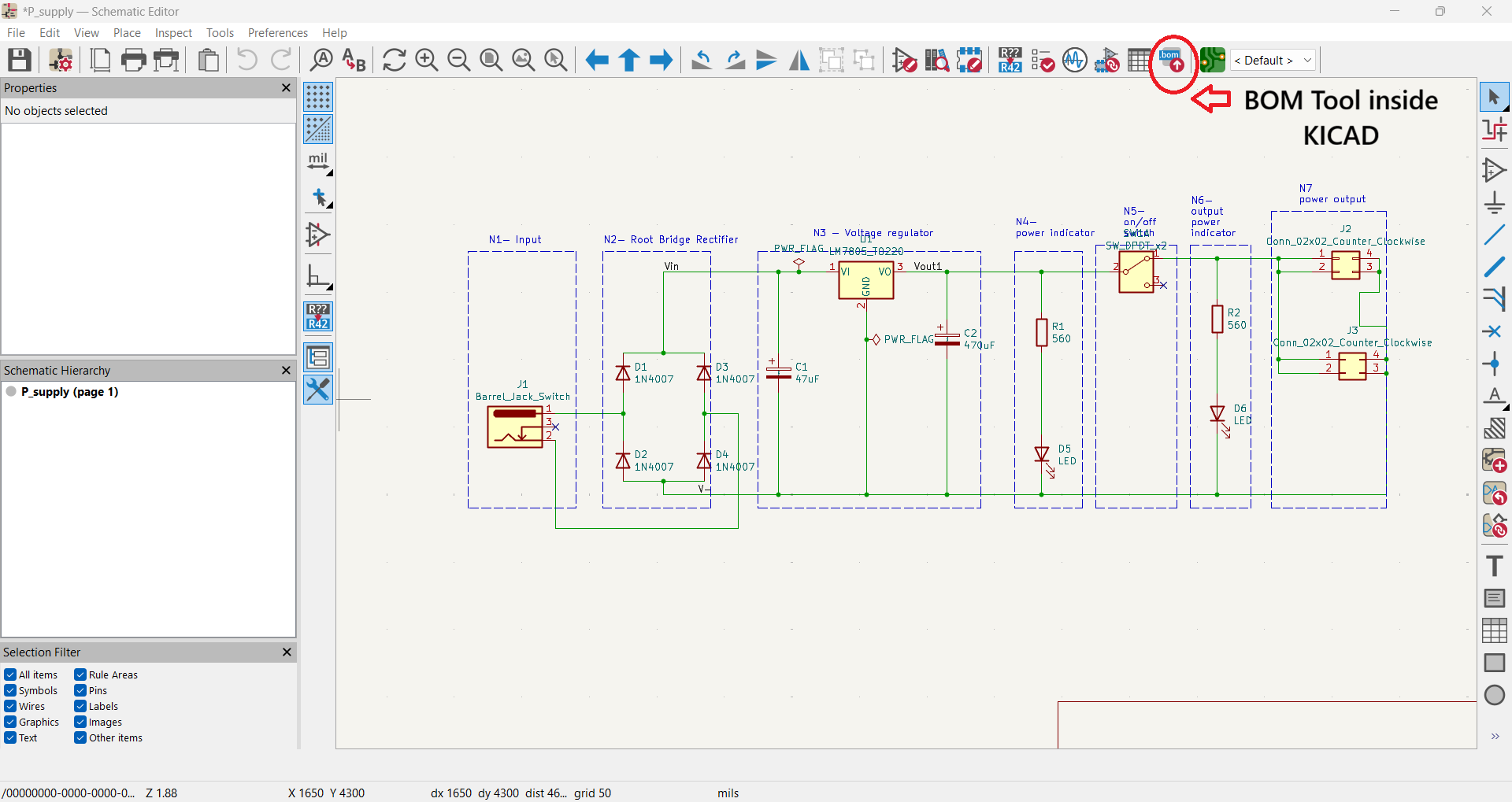Image resolution: width=1512 pixels, height=802 pixels.
Task: Navigate up one sheet
Action: [629, 60]
